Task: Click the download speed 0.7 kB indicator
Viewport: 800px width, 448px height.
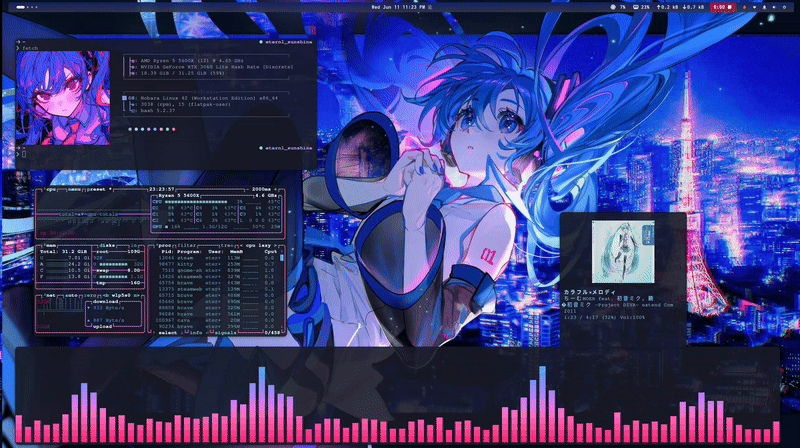Action: coord(693,7)
